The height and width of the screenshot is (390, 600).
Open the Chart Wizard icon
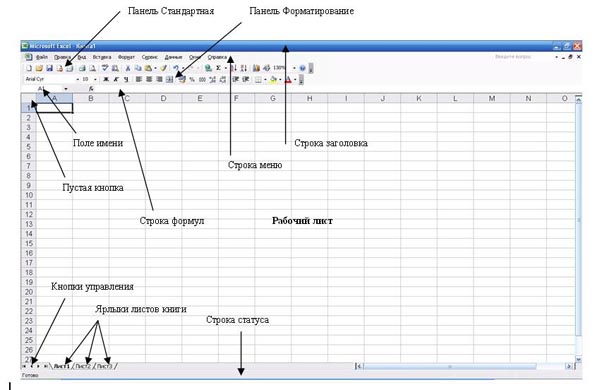tap(256, 68)
